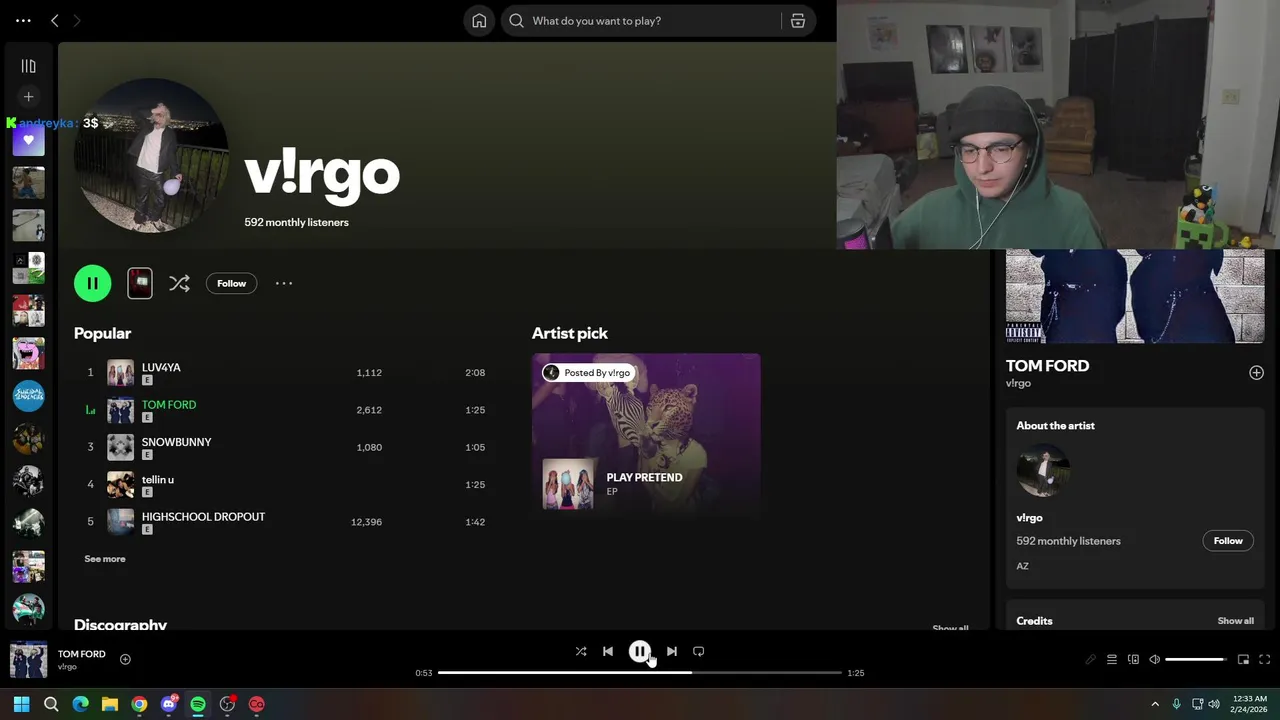Click the Spotify taskbar icon
This screenshot has width=1280, height=720.
tap(198, 704)
